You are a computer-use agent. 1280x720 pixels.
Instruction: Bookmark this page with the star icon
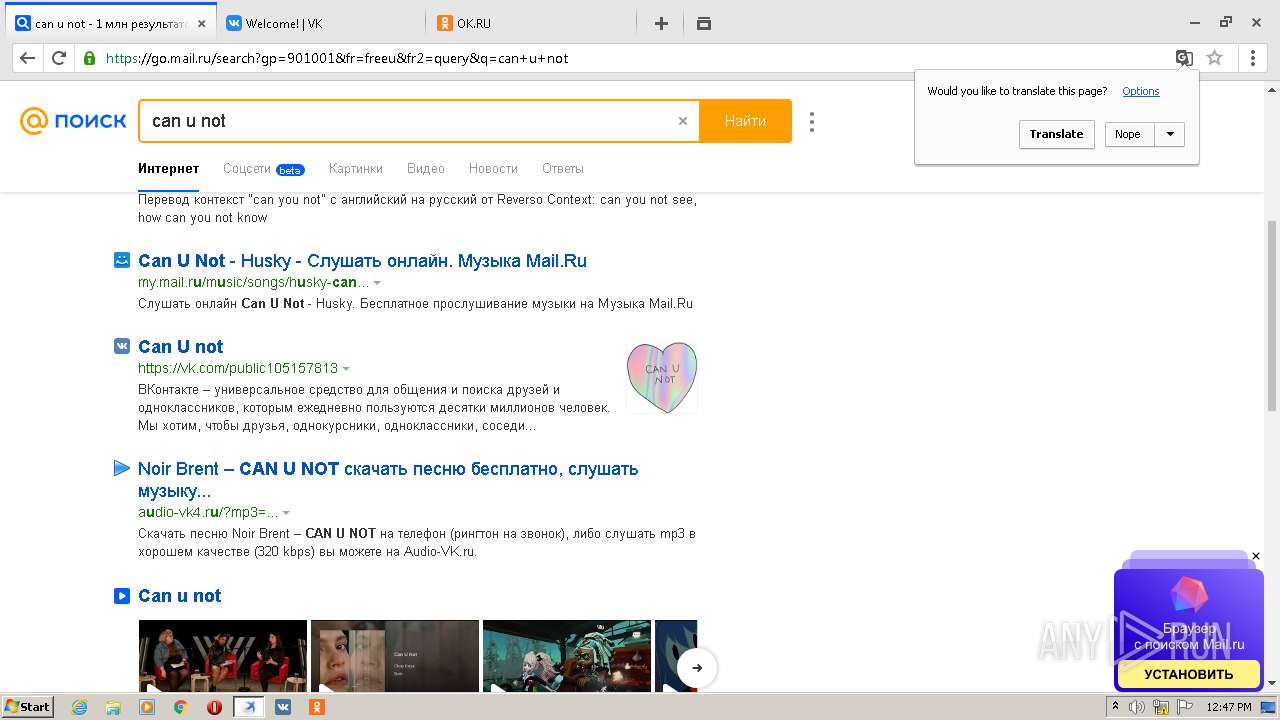(1215, 58)
